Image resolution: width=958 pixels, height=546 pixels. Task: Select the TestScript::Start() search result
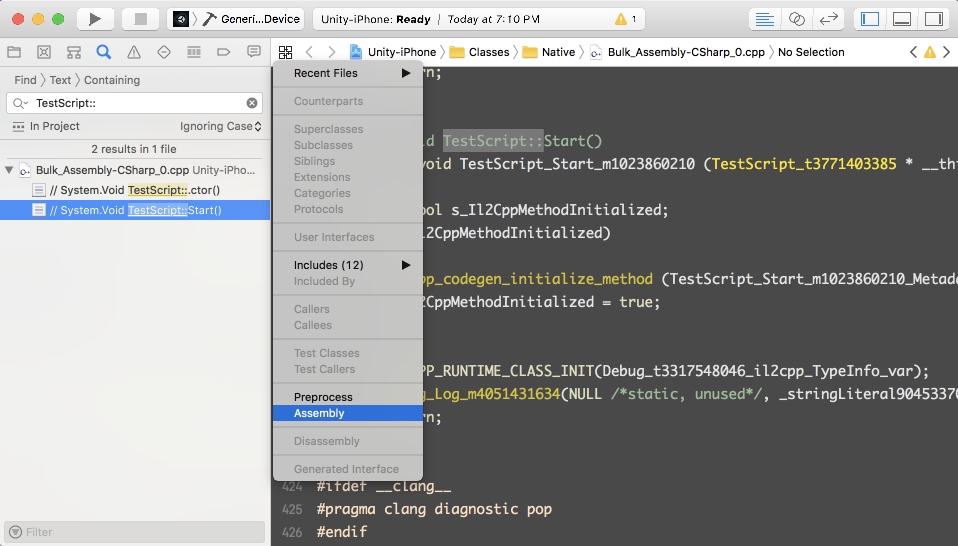pyautogui.click(x=134, y=210)
